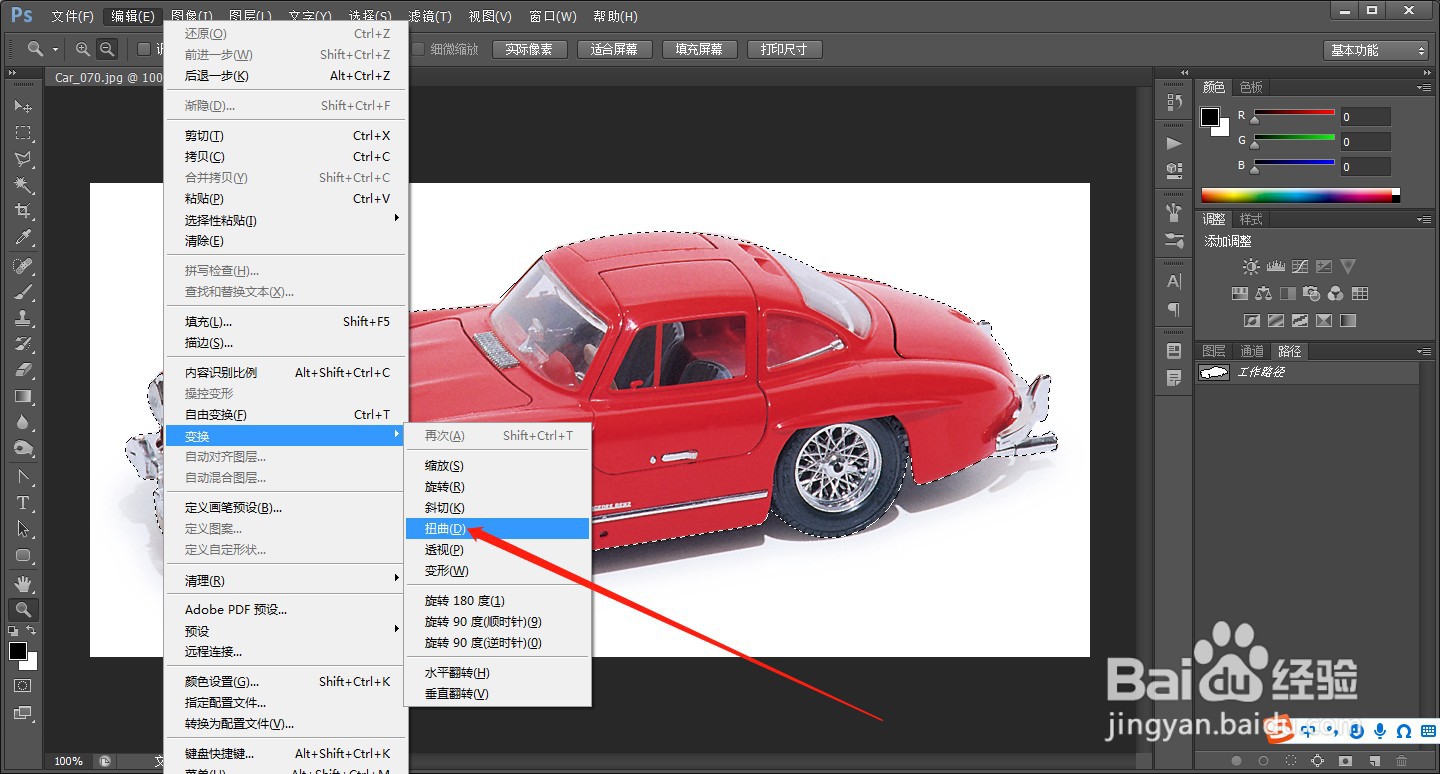1440x774 pixels.
Task: Choose Flip Horizontal (水平翻转)
Action: pyautogui.click(x=498, y=672)
